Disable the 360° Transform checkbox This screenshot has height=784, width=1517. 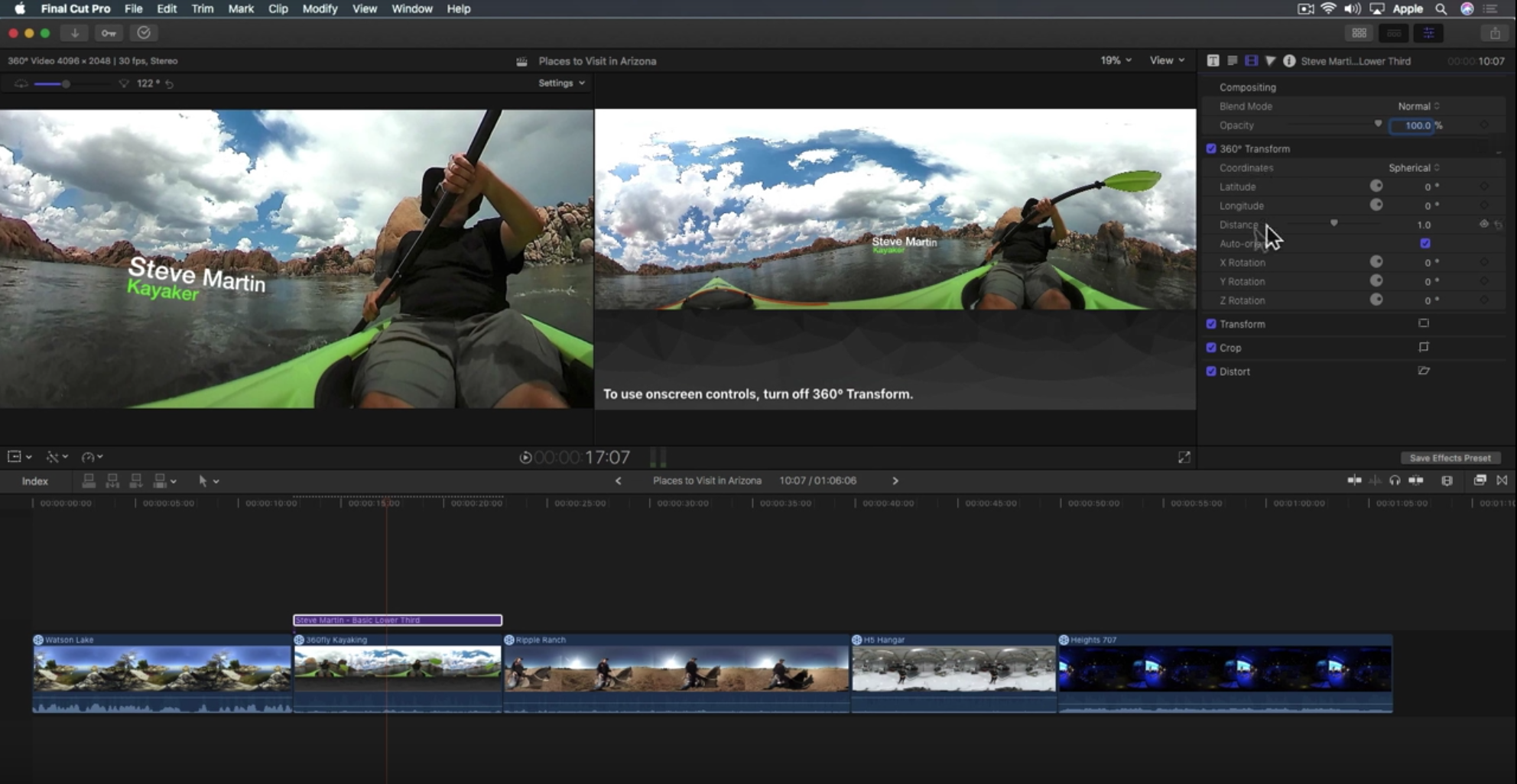coord(1211,148)
